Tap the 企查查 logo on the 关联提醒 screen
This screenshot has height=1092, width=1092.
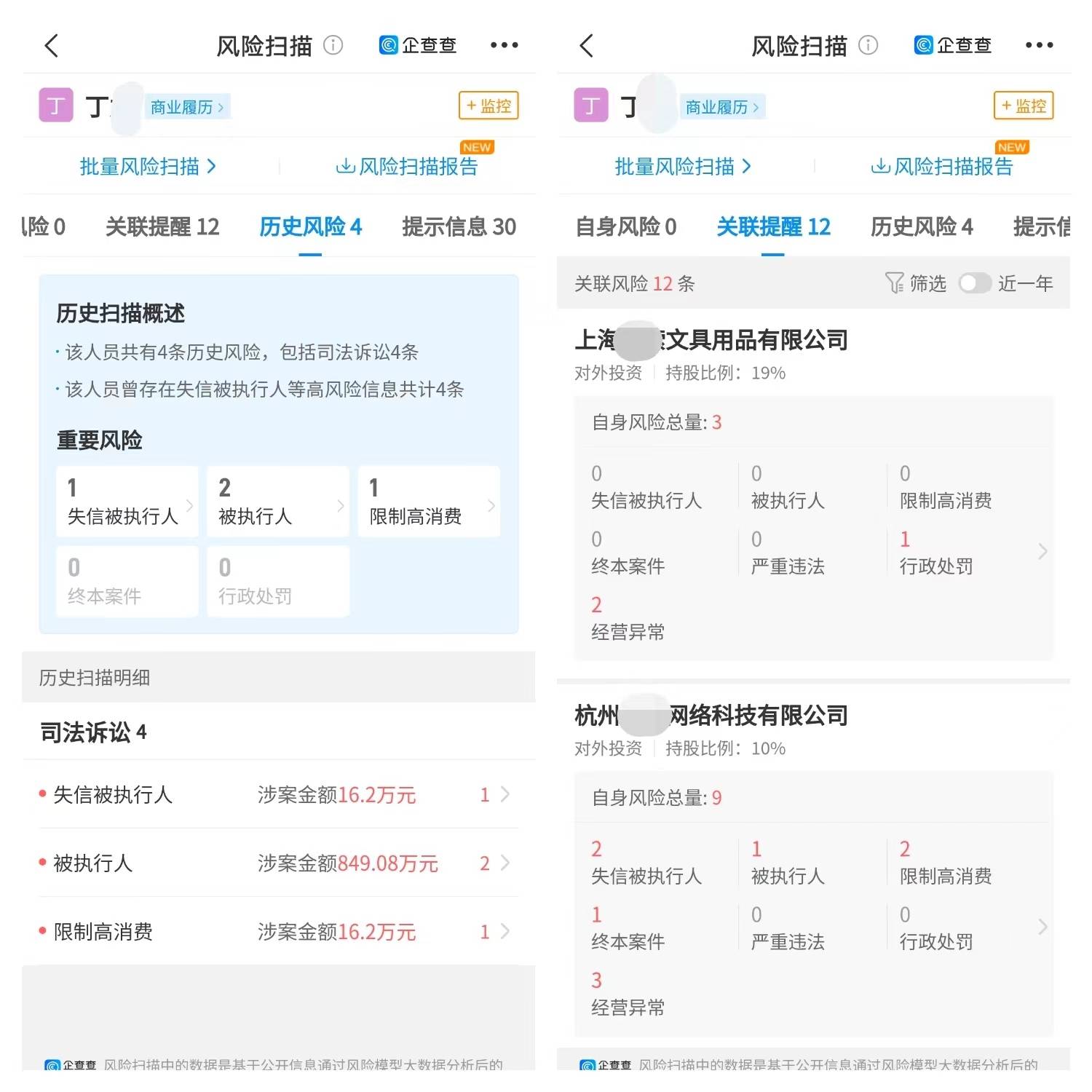(953, 45)
